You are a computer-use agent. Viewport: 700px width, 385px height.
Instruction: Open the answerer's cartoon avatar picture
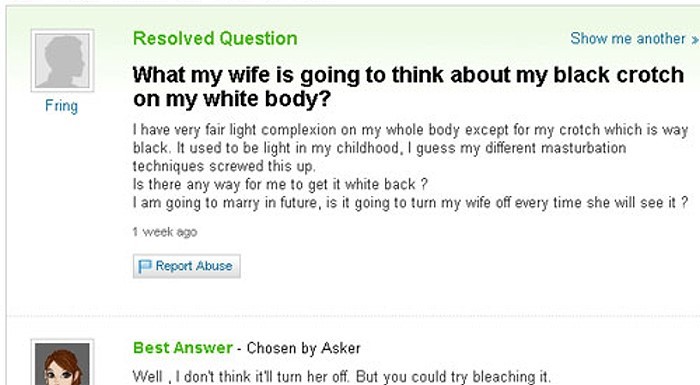pos(62,363)
